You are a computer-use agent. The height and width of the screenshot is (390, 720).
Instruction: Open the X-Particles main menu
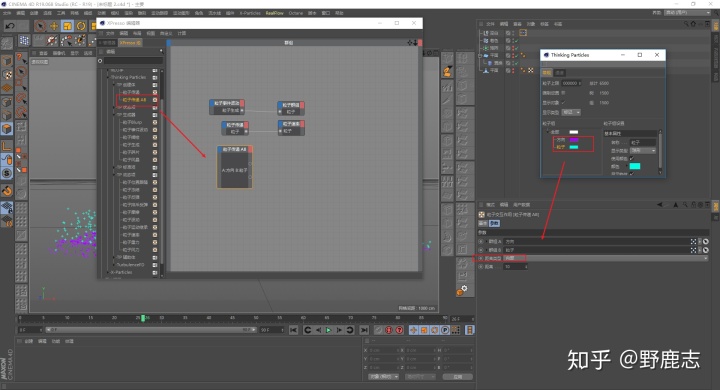pos(250,13)
